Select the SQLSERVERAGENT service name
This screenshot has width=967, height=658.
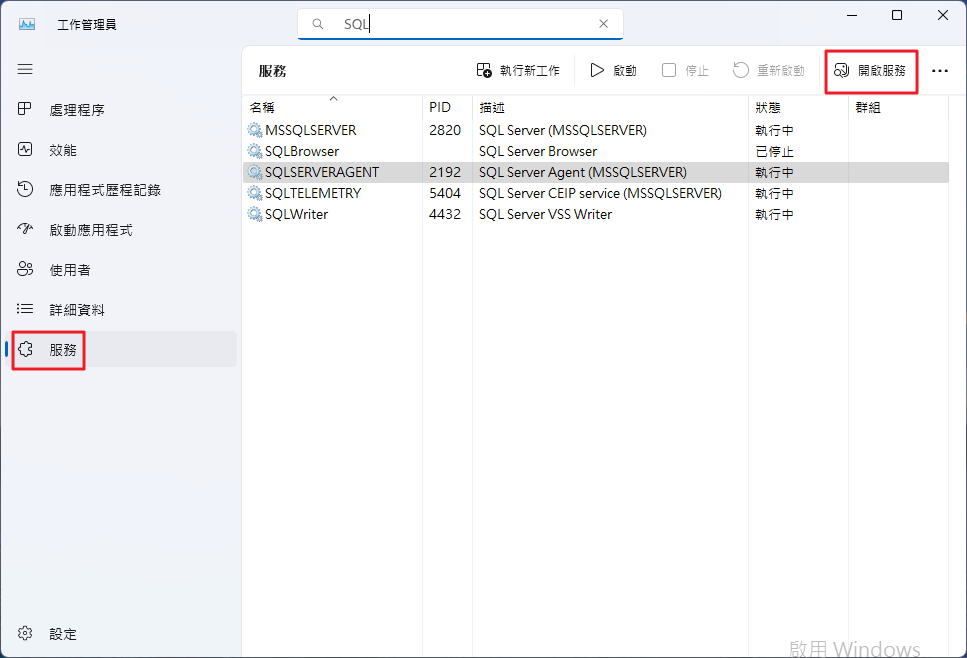tap(322, 172)
